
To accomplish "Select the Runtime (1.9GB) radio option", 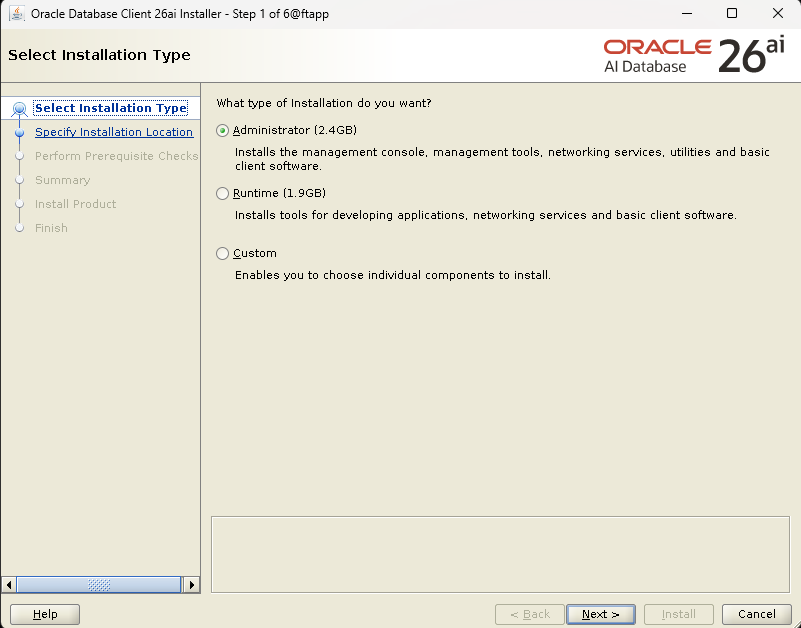I will point(222,194).
